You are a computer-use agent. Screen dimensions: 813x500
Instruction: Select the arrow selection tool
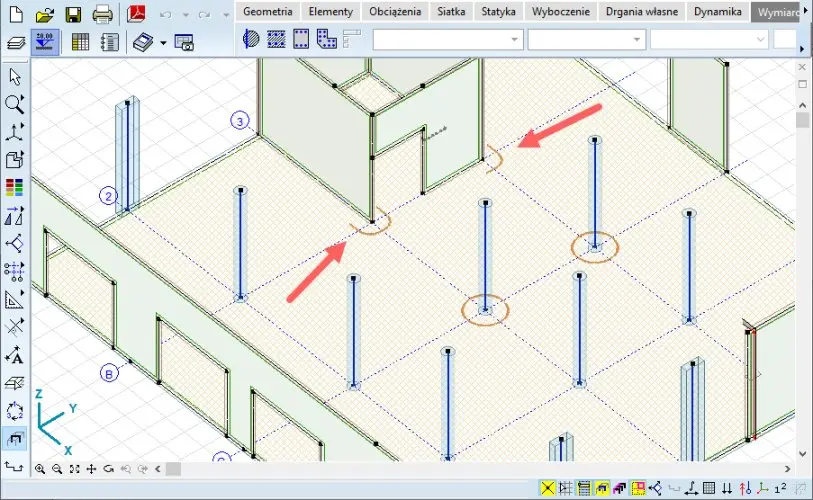click(x=15, y=76)
